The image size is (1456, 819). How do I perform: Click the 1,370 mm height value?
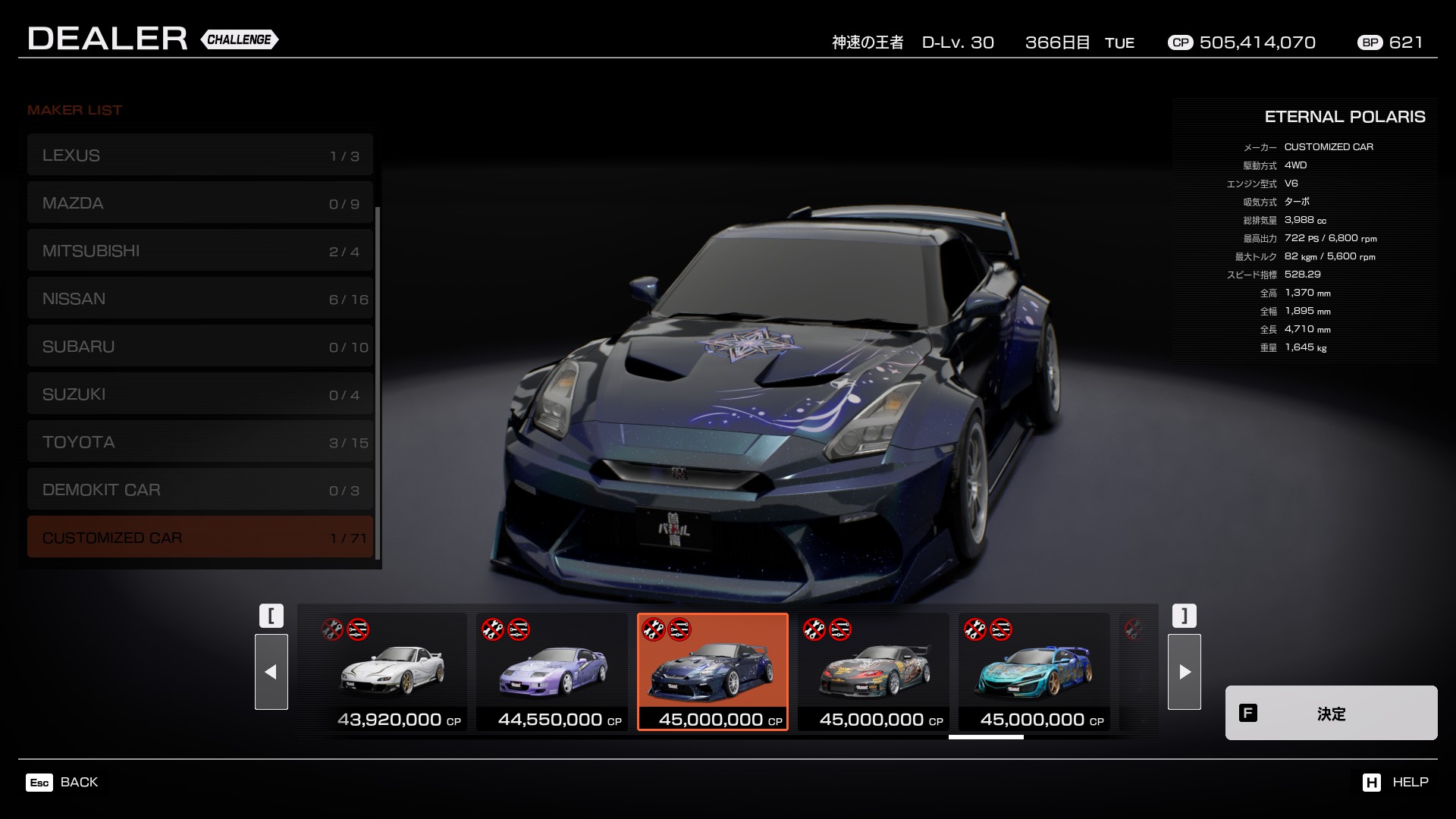[x=1307, y=293]
